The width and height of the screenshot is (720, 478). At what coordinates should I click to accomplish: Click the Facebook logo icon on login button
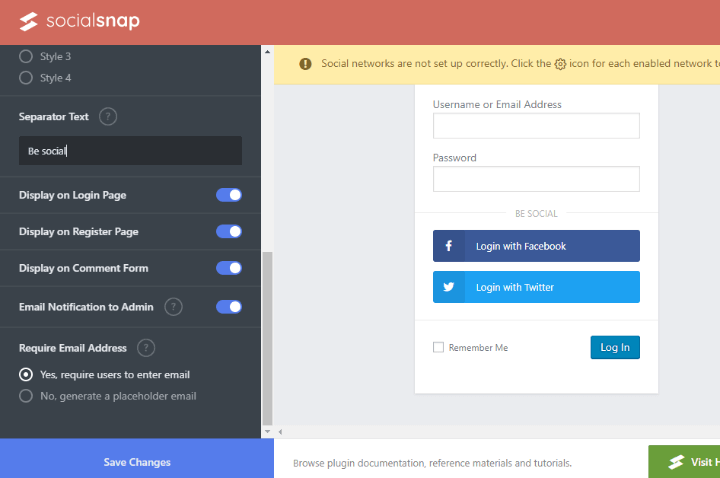click(x=449, y=246)
